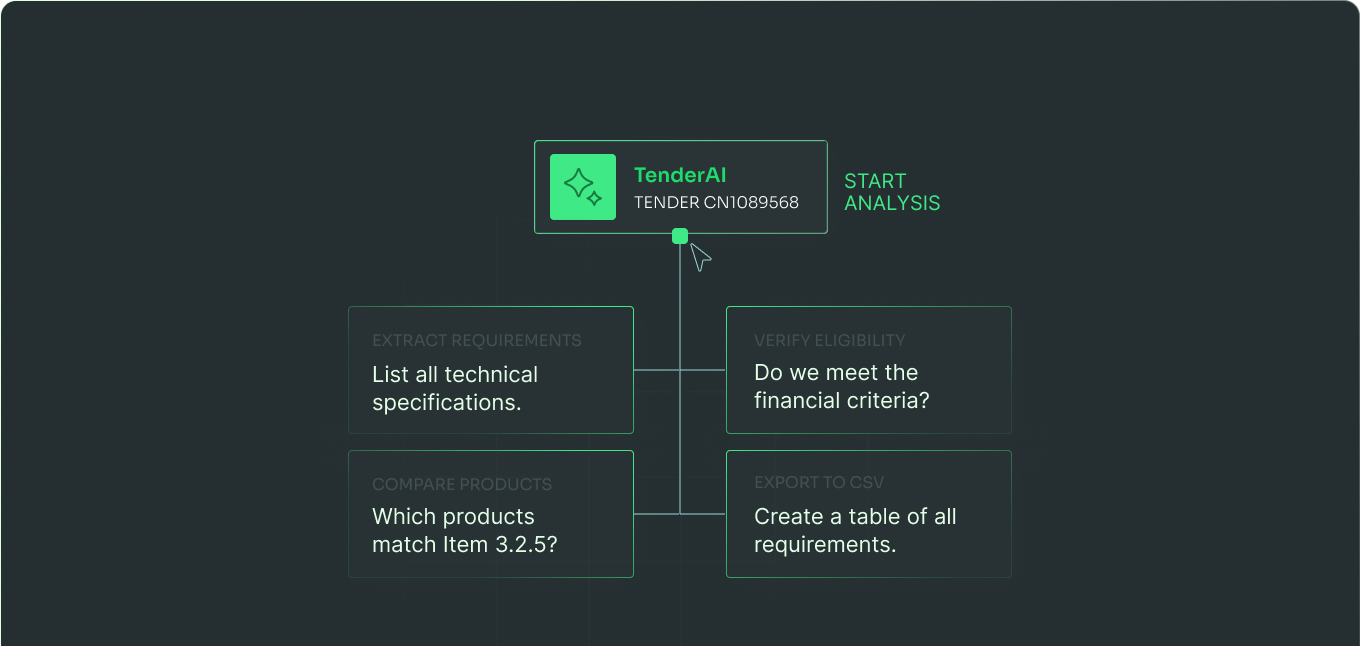1360x646 pixels.
Task: Click the small sparkle star in TenderAI logo
Action: pos(594,198)
